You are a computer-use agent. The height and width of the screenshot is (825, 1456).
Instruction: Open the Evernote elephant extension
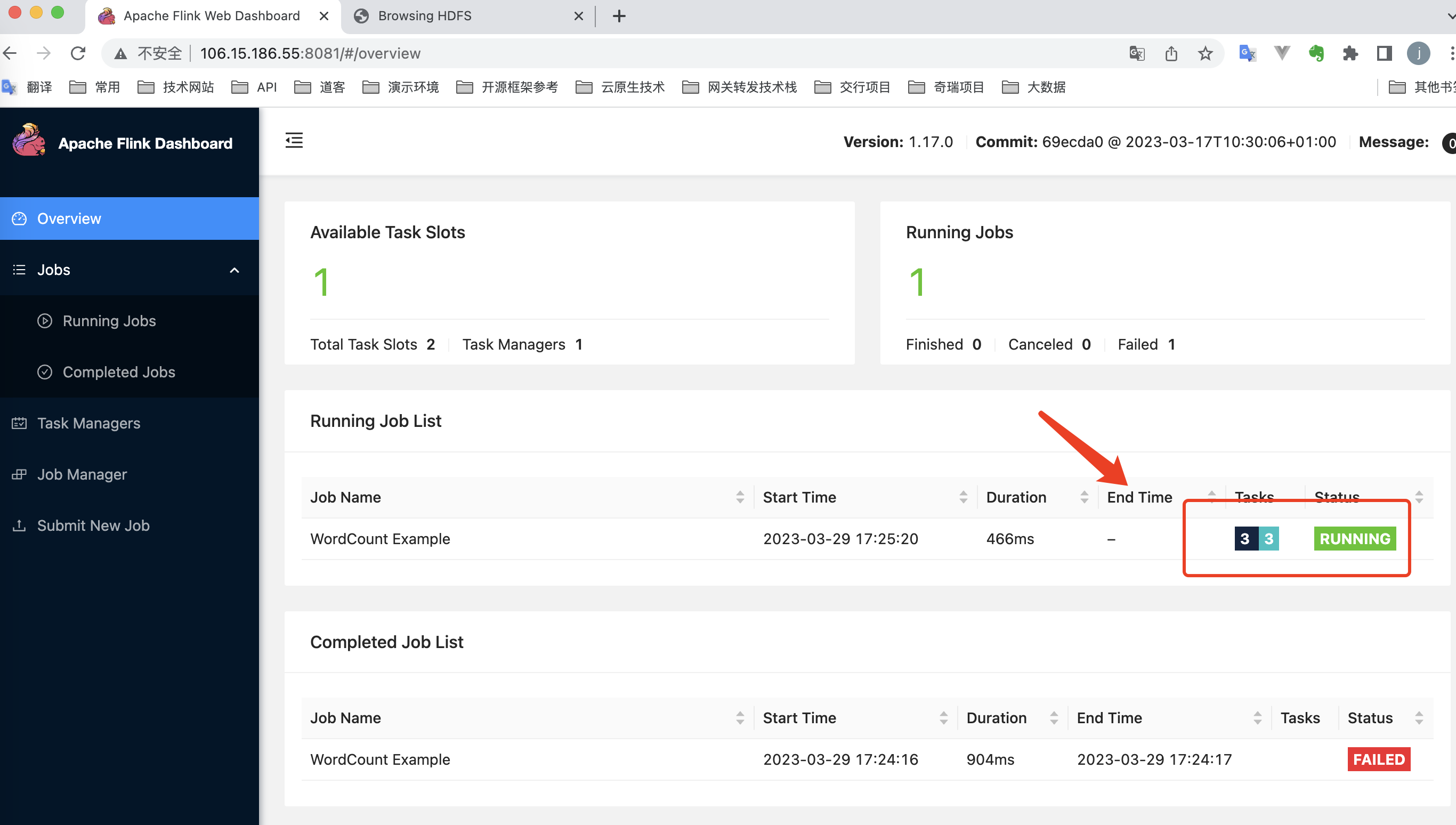[1316, 53]
